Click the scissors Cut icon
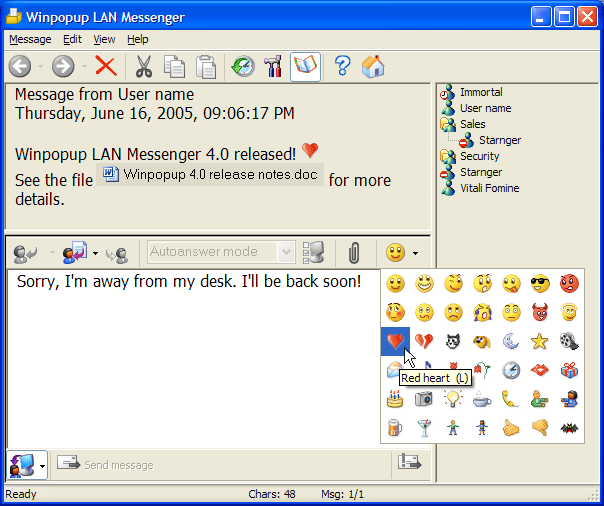This screenshot has width=604, height=506. pyautogui.click(x=144, y=67)
